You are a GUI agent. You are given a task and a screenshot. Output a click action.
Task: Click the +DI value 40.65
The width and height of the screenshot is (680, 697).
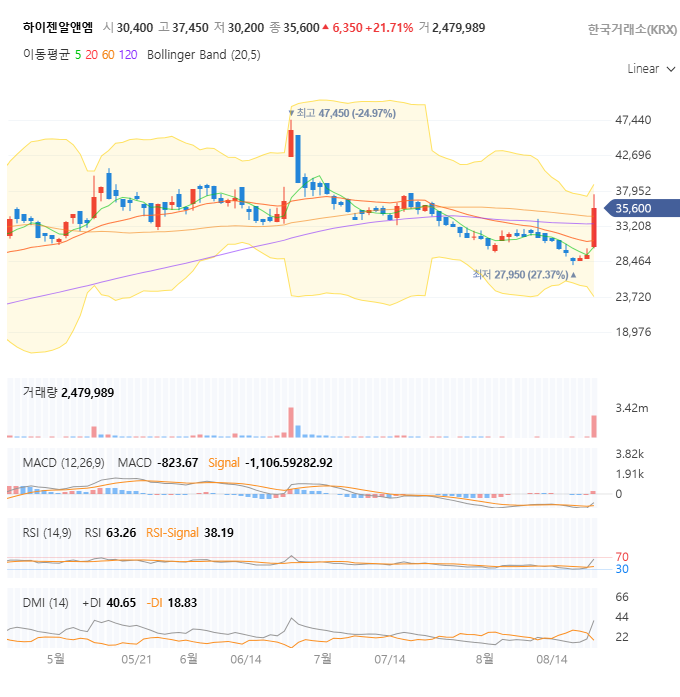121,603
